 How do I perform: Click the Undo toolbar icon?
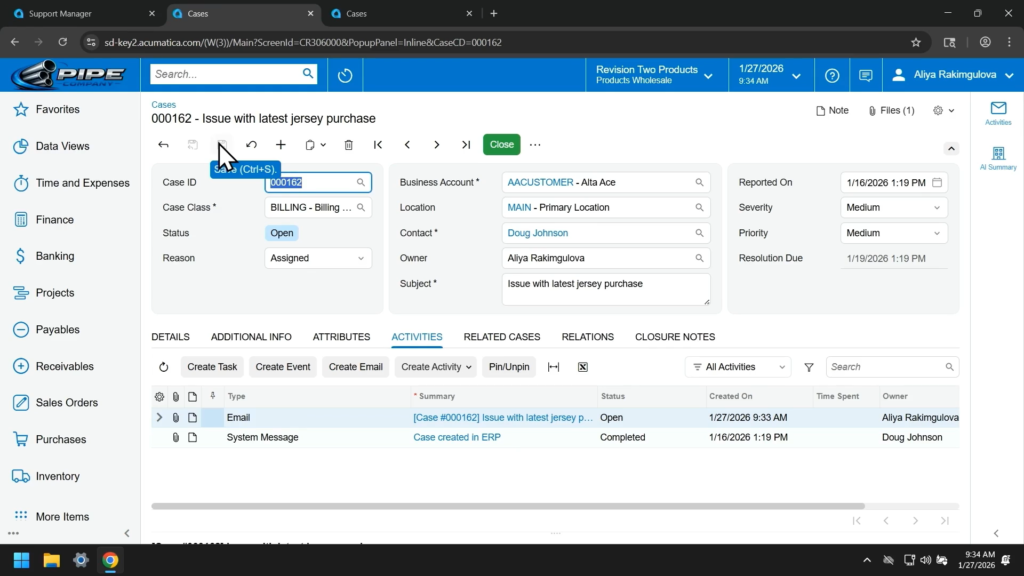[251, 145]
